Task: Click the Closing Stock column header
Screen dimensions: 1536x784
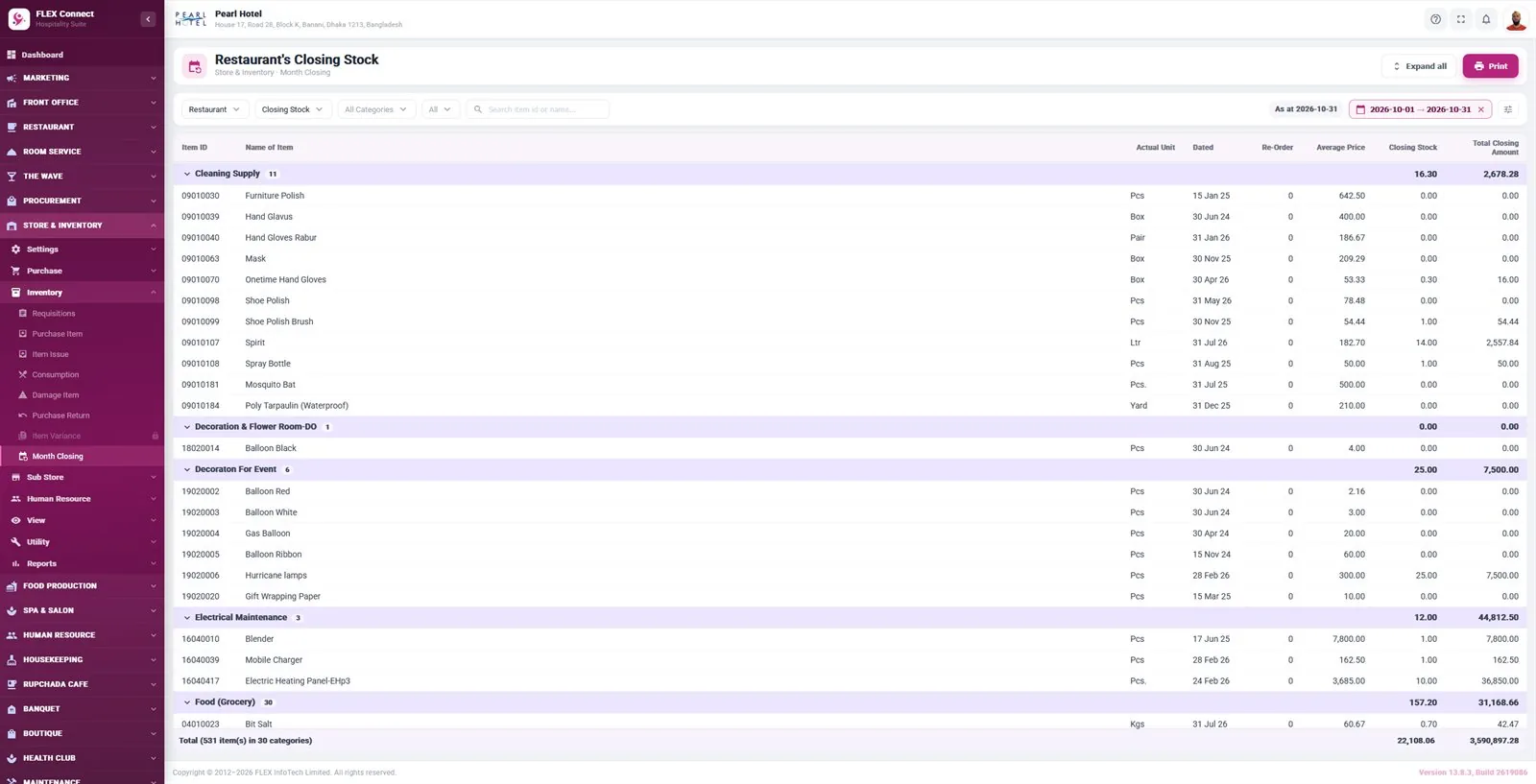Action: (1413, 148)
